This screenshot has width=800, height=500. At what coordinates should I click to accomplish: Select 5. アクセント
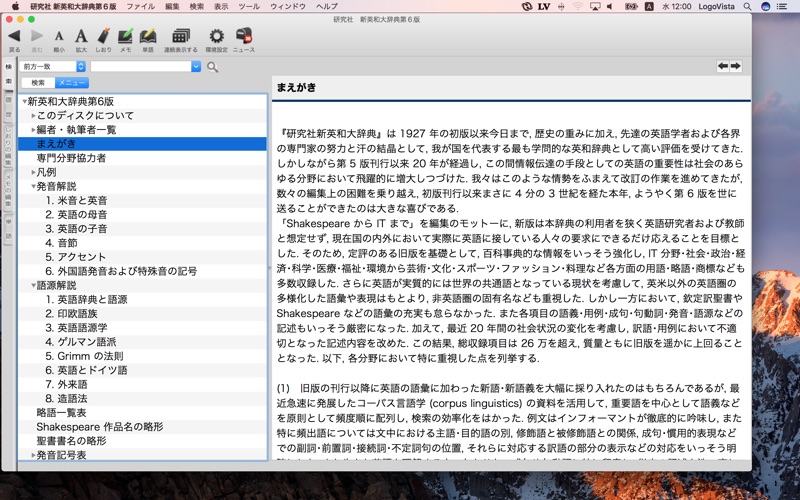pyautogui.click(x=142, y=257)
